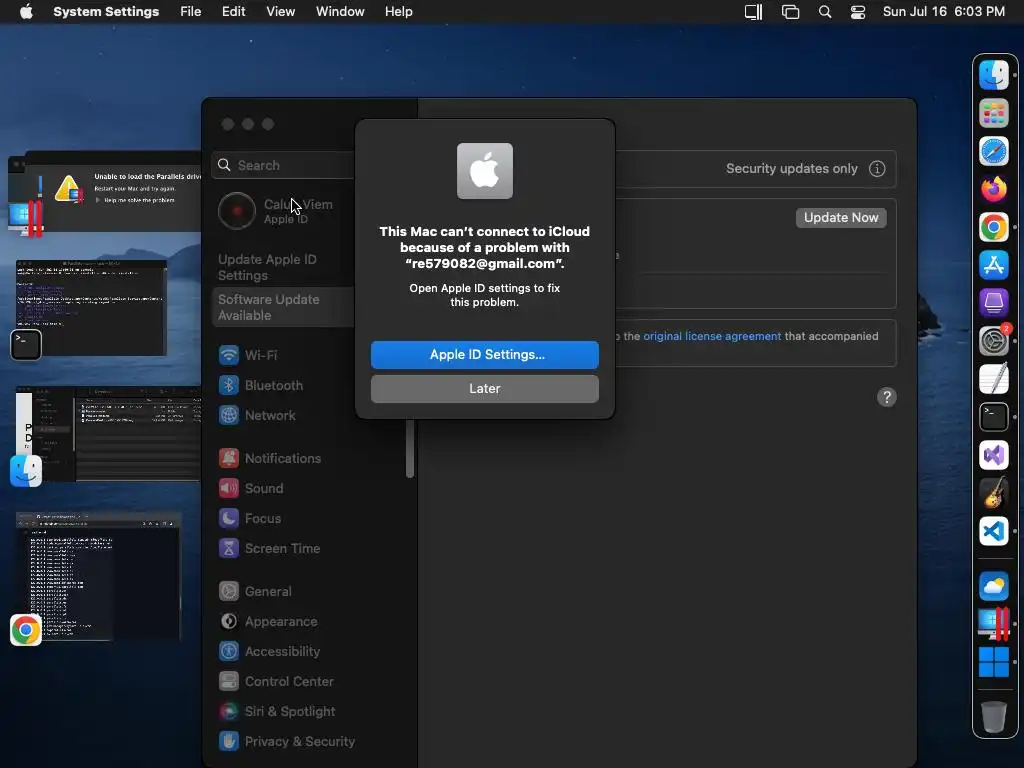This screenshot has height=768, width=1024.
Task: Click the sidebar scrollbar
Action: pos(410,449)
